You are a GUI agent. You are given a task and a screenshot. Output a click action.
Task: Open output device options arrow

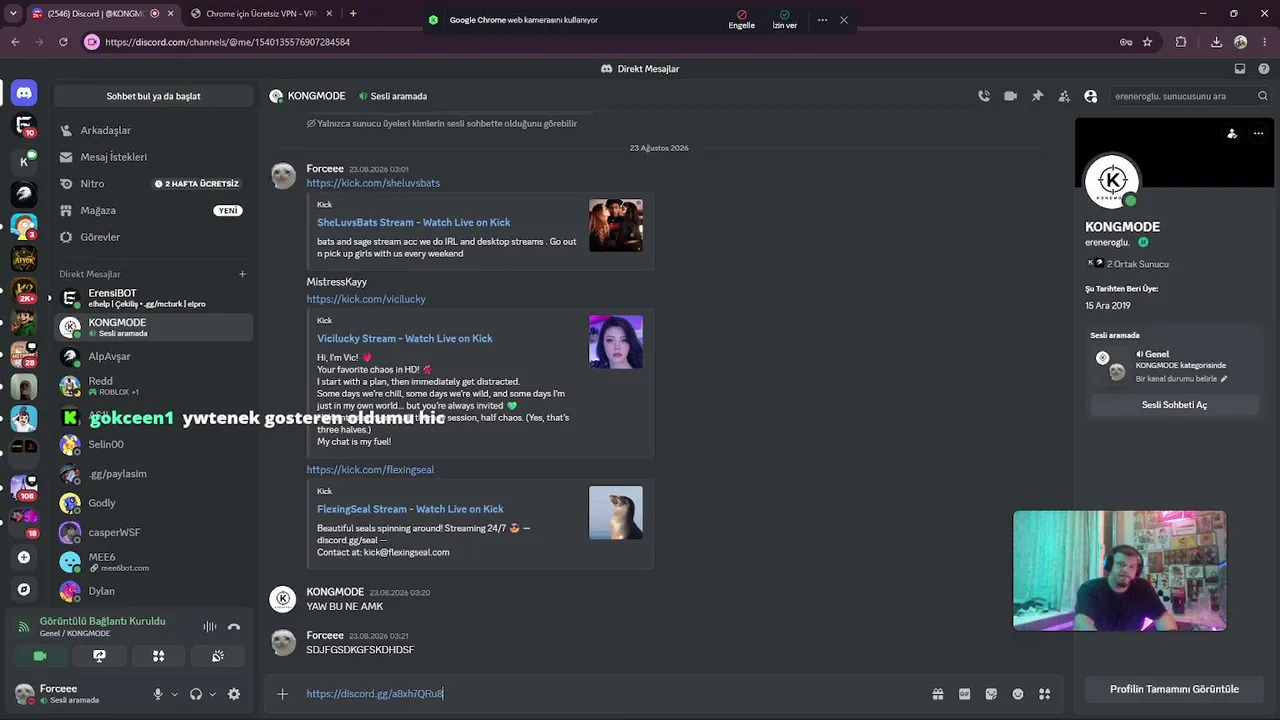click(212, 694)
